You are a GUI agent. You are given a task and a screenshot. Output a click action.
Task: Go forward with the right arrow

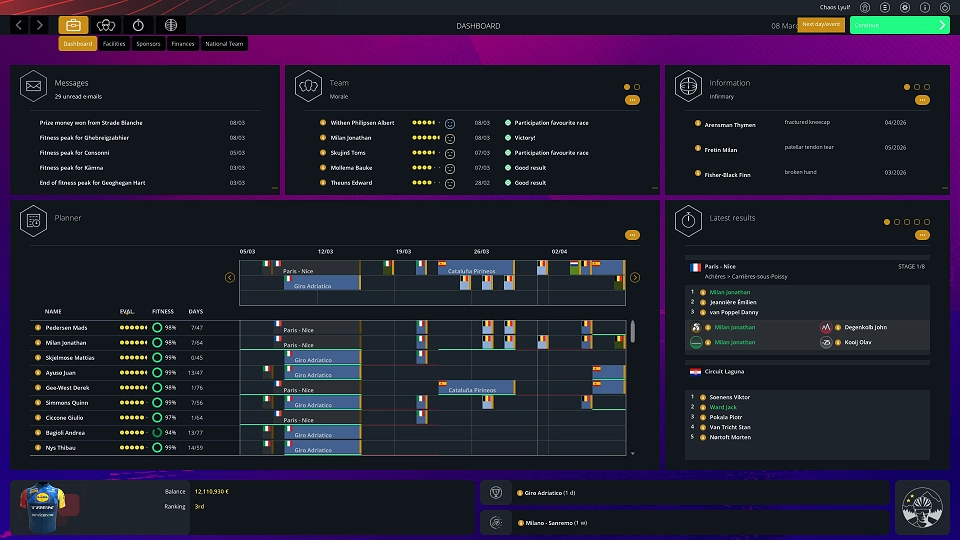coord(40,25)
